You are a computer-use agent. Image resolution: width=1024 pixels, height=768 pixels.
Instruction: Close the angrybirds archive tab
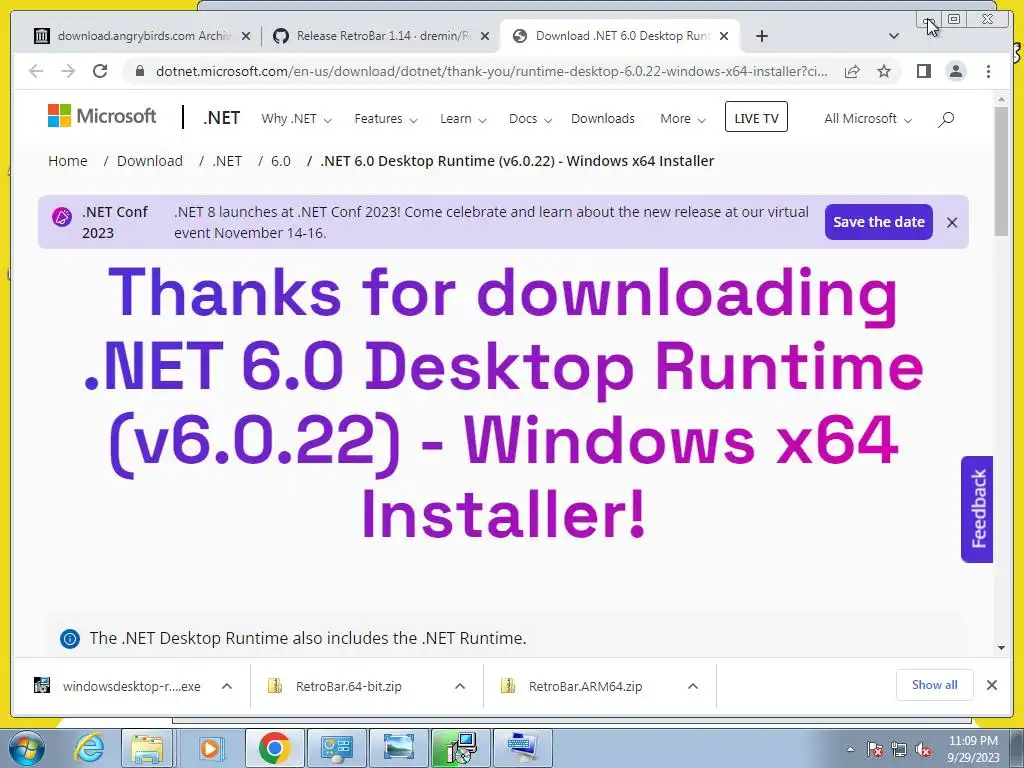[x=246, y=36]
